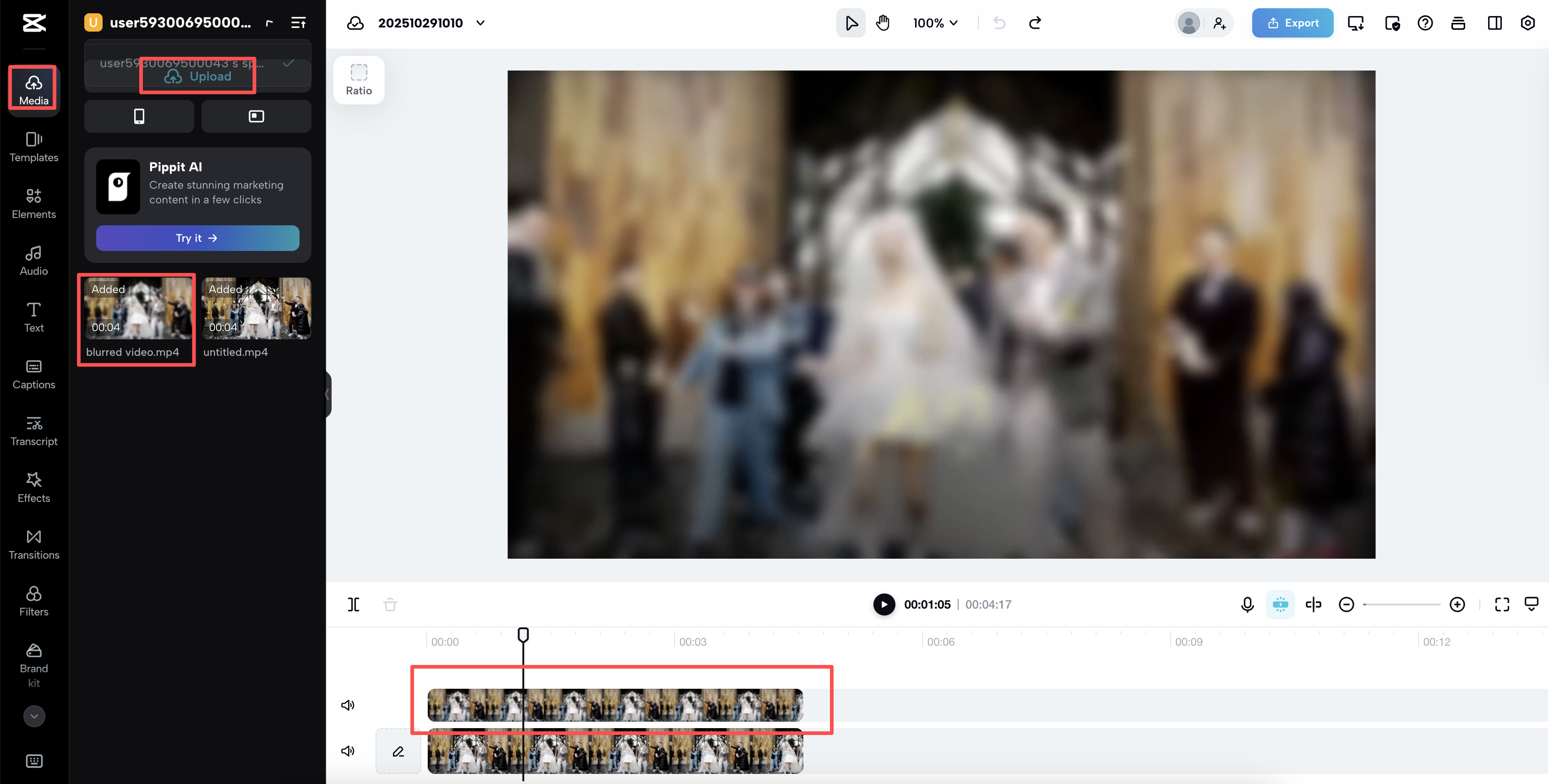Viewport: 1549px width, 784px height.
Task: Open the Effects panel
Action: pos(33,487)
